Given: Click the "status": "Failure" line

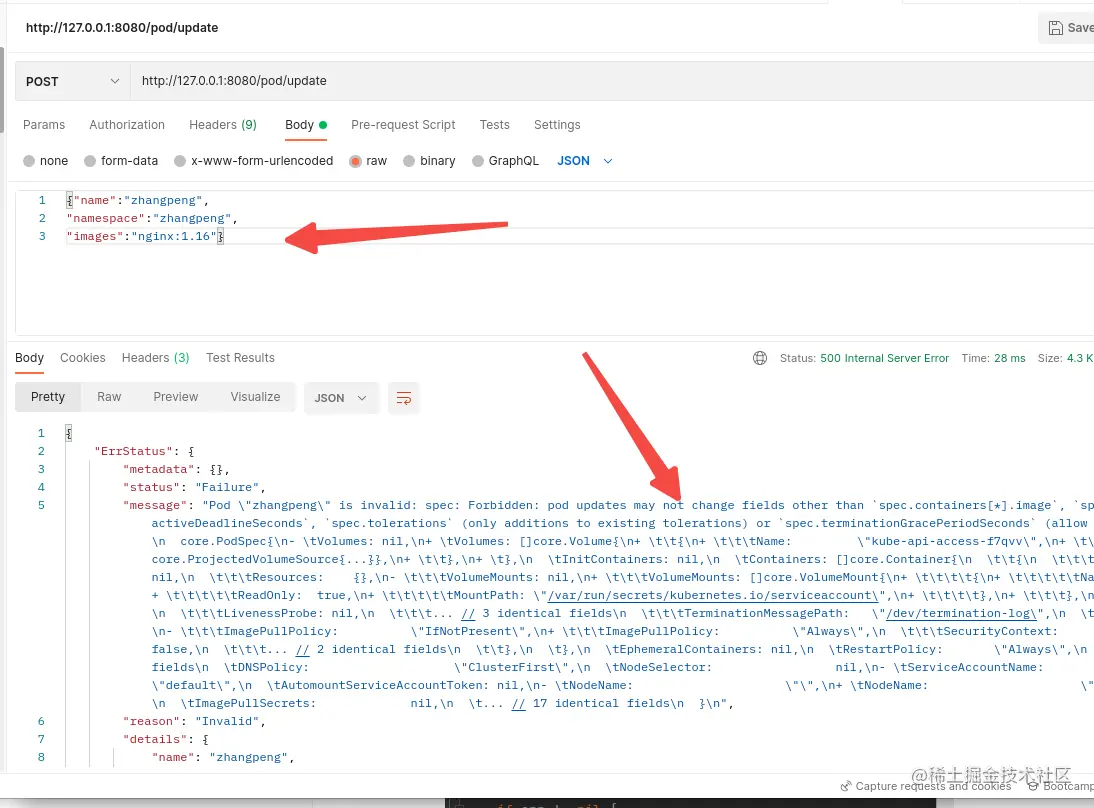Looking at the screenshot, I should click(x=195, y=487).
